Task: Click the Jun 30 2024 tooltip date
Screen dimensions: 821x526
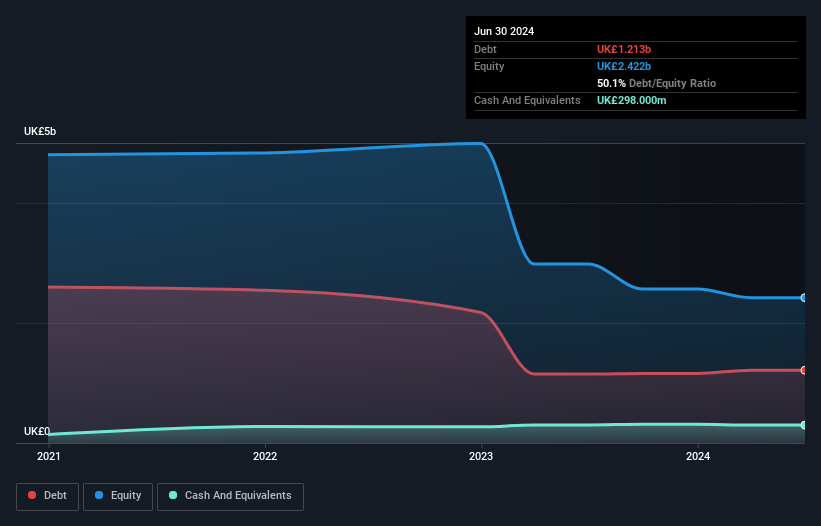Action: pos(504,31)
